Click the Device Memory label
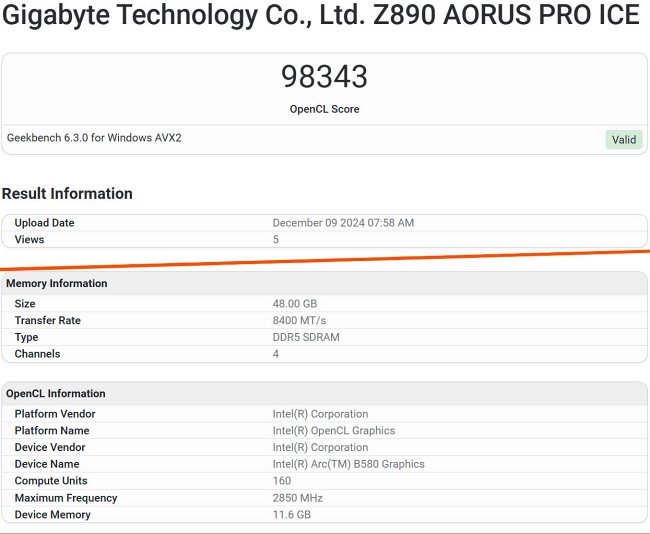Image resolution: width=650 pixels, height=534 pixels. click(x=53, y=515)
